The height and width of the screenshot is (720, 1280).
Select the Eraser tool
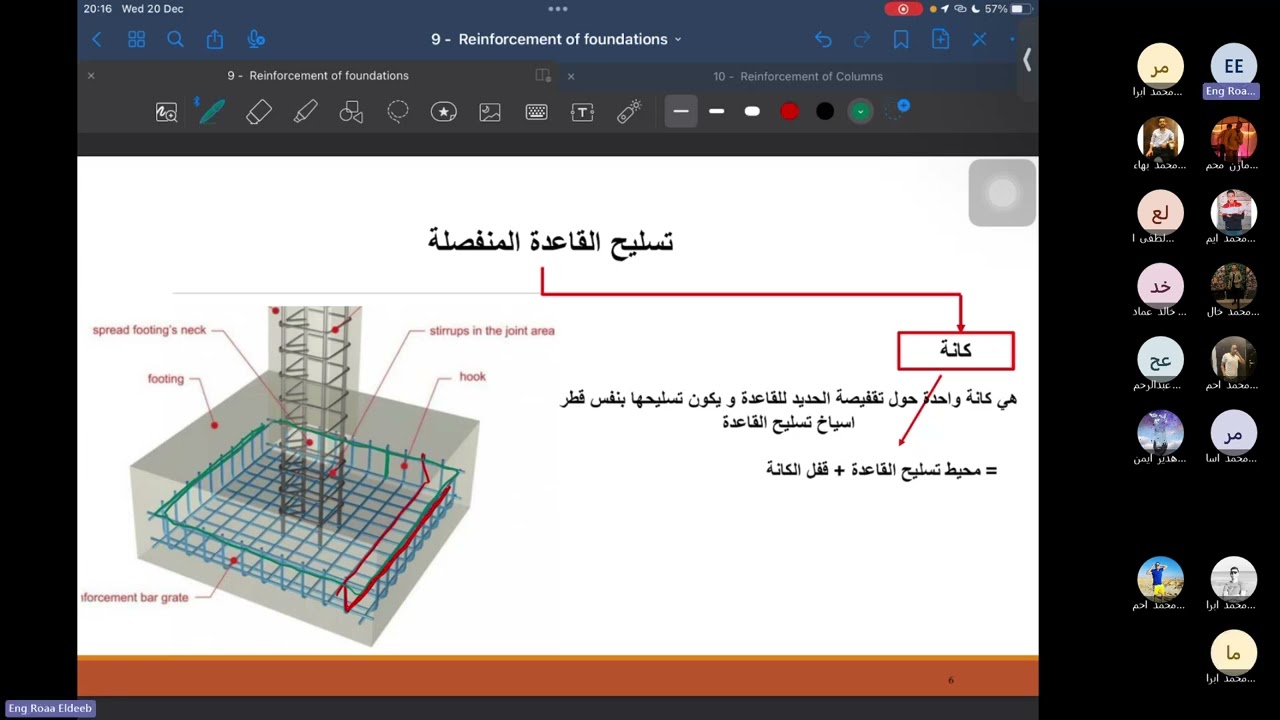[x=259, y=112]
